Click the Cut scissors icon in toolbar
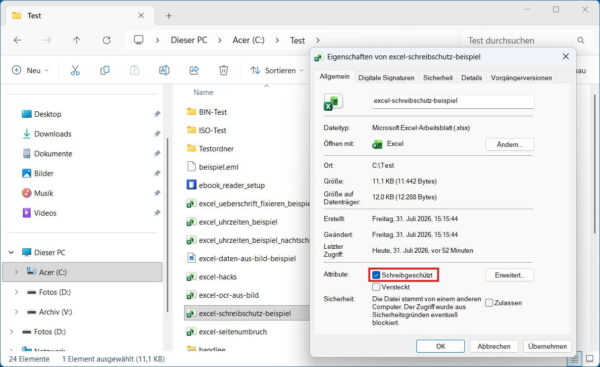 click(x=75, y=70)
